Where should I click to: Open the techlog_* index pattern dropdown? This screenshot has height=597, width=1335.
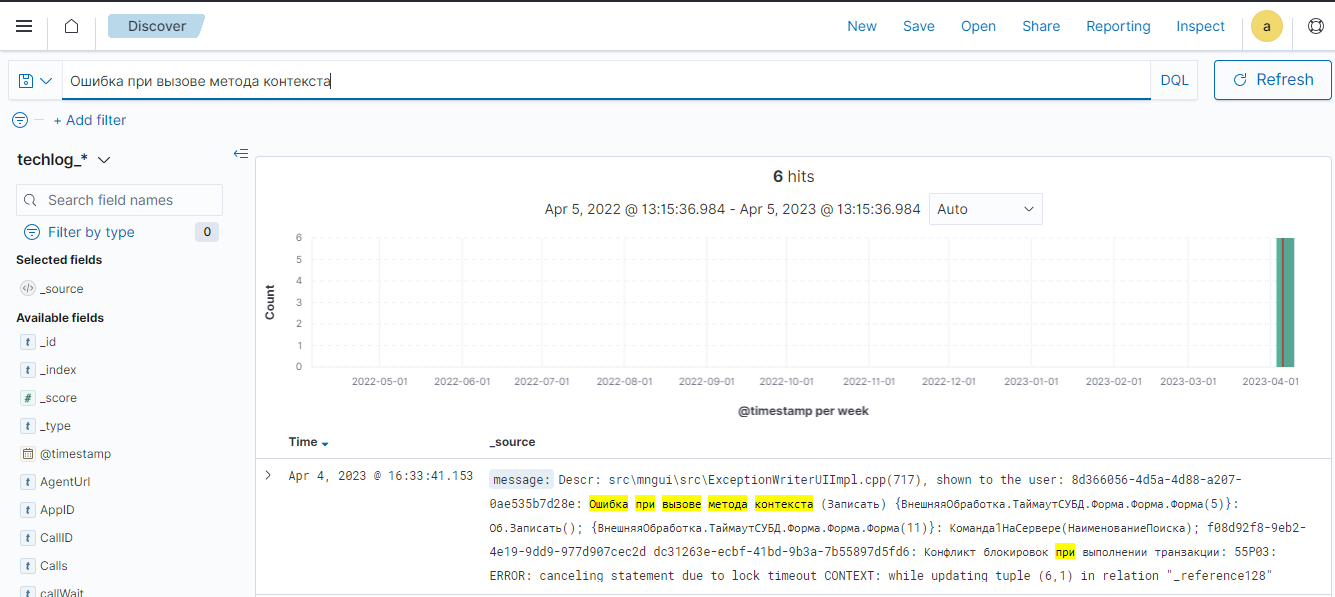pyautogui.click(x=64, y=160)
